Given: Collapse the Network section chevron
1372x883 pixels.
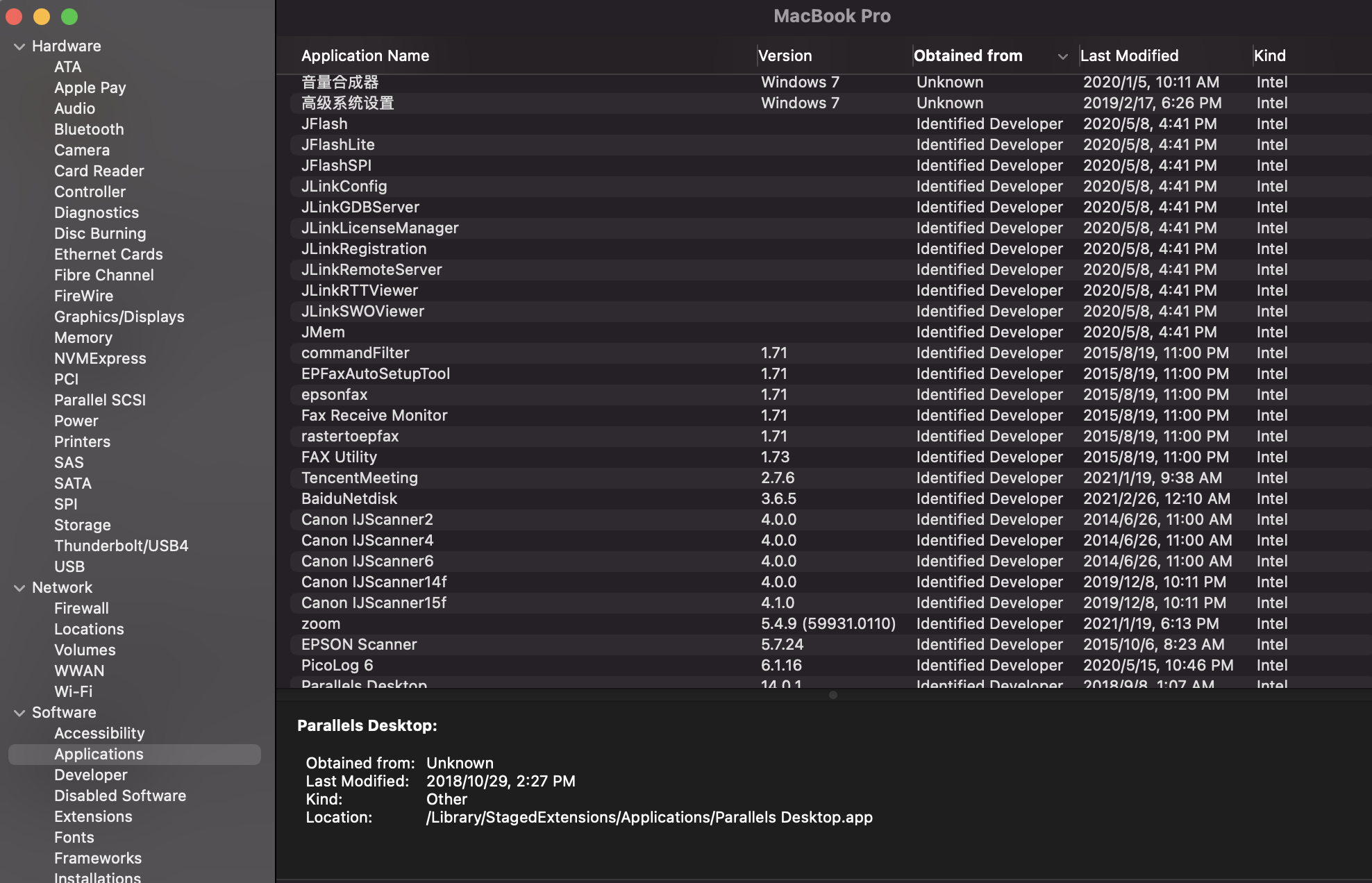Looking at the screenshot, I should pos(19,588).
